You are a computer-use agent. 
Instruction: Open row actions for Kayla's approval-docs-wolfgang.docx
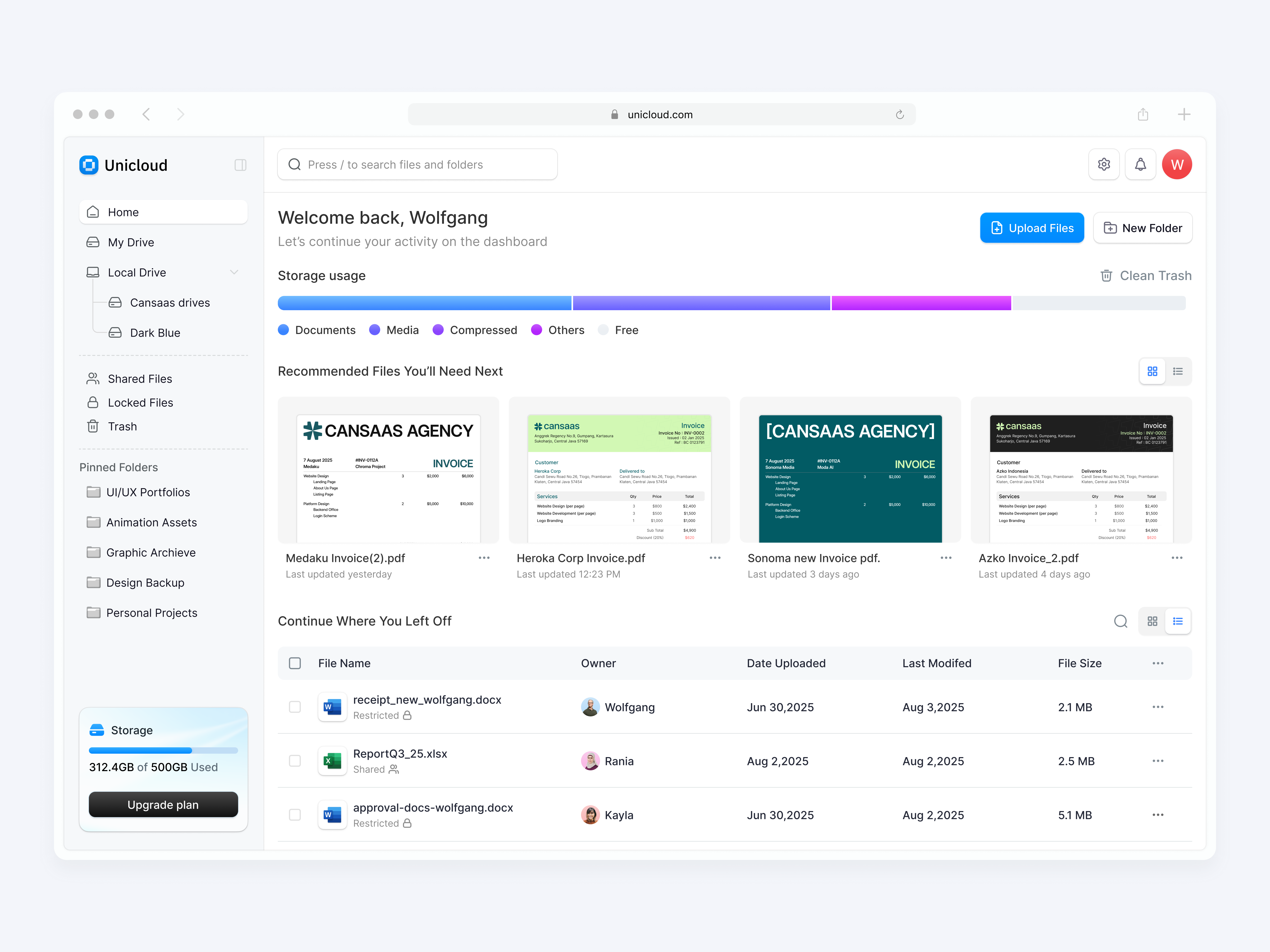coord(1158,815)
